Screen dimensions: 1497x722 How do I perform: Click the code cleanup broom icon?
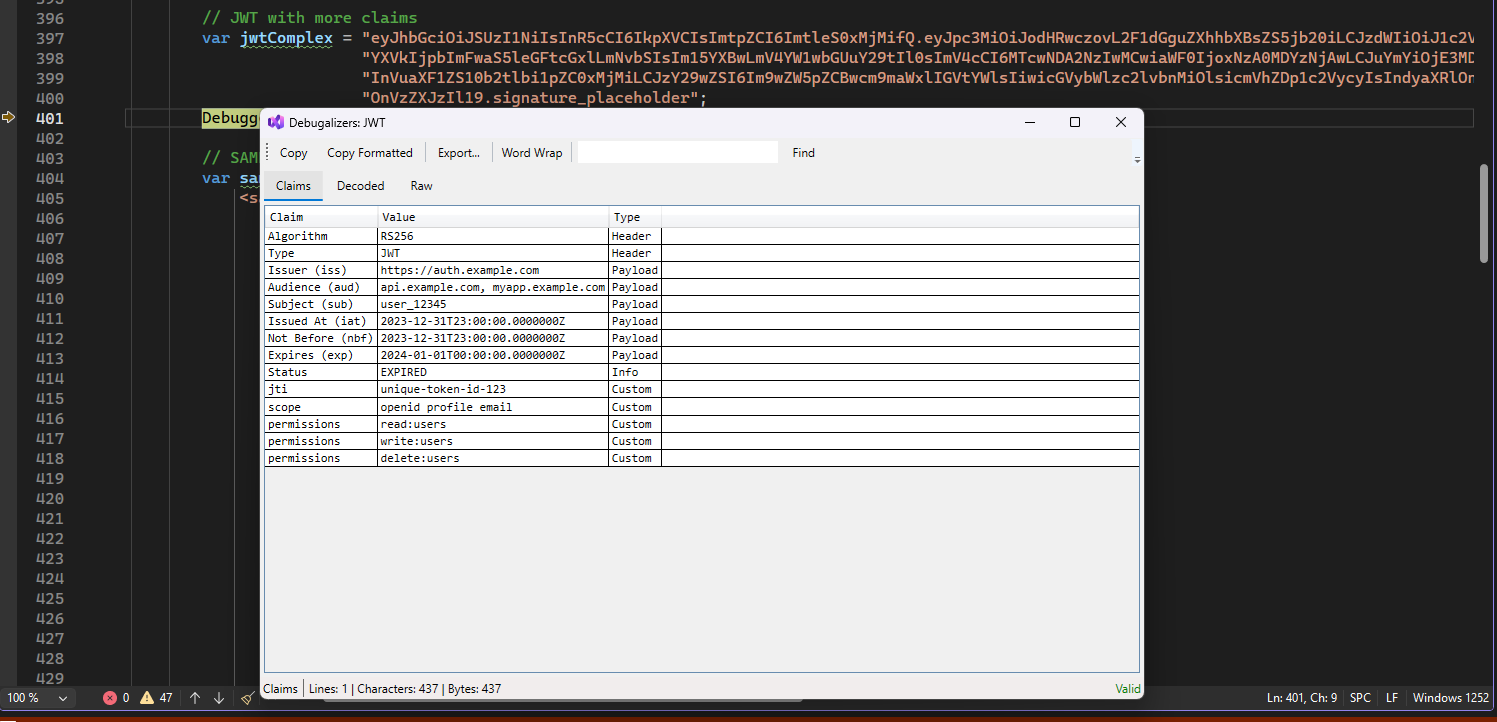click(248, 698)
